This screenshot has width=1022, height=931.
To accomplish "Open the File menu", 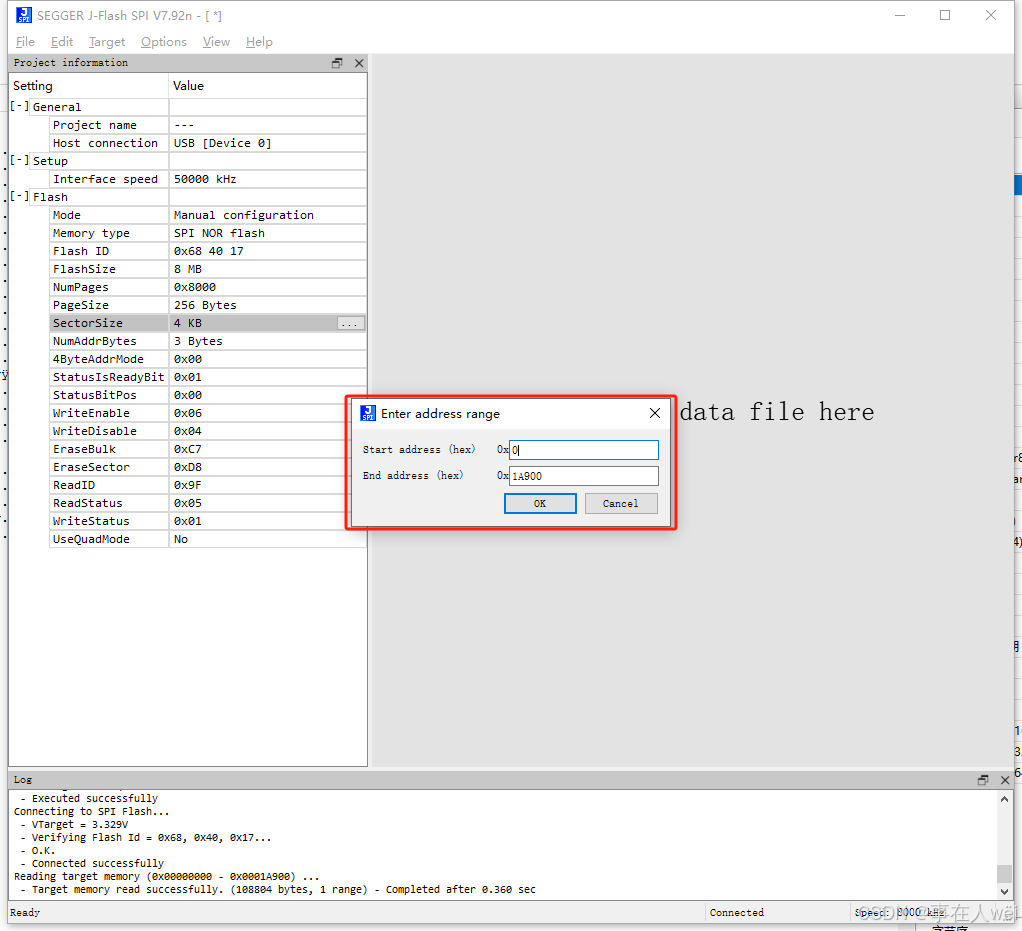I will click(25, 42).
